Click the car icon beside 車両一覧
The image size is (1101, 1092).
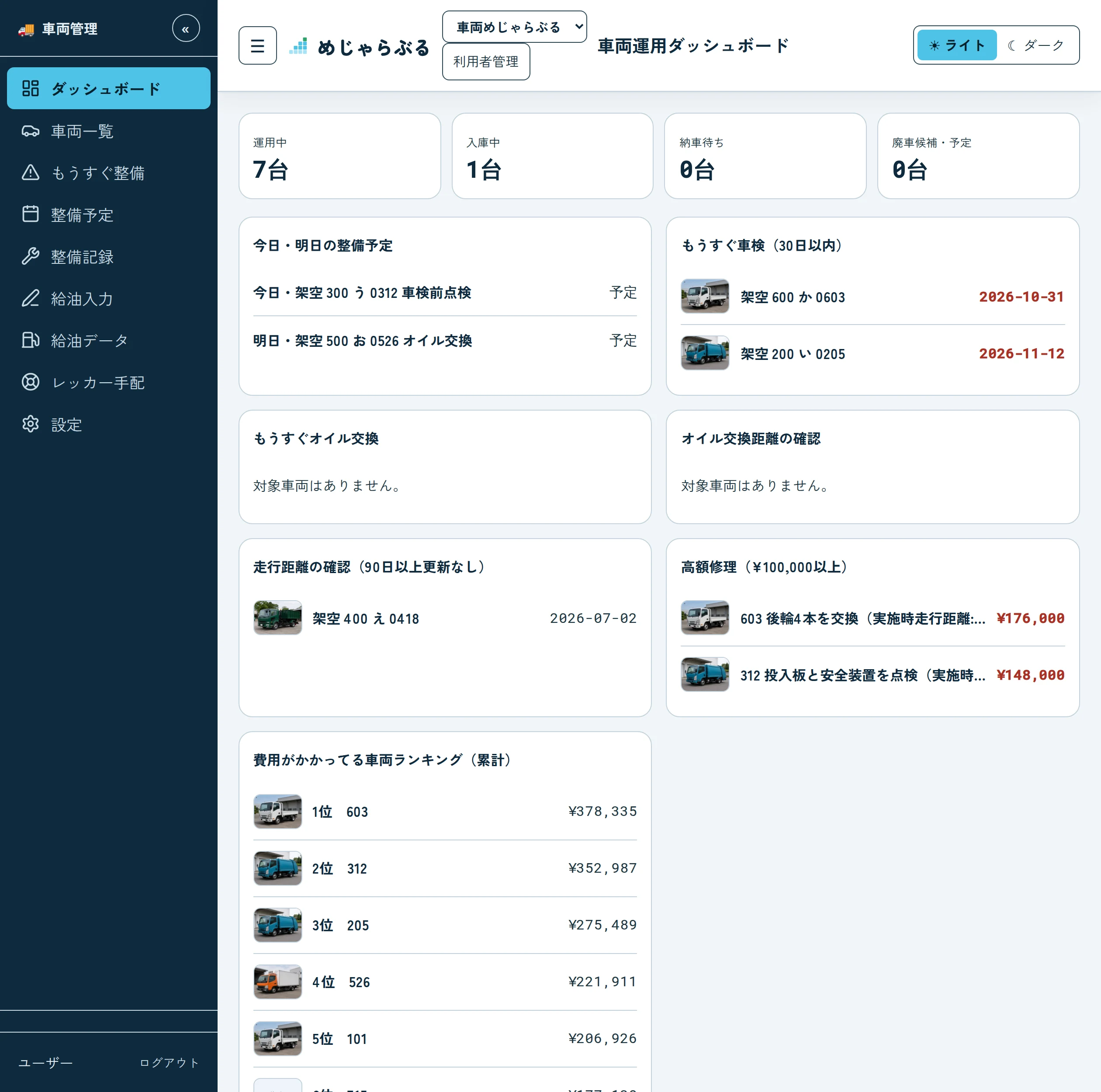tap(30, 131)
